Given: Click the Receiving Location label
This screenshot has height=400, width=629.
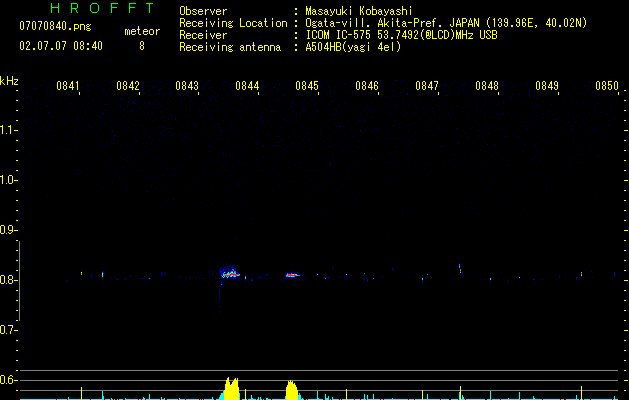Looking at the screenshot, I should [x=233, y=23].
